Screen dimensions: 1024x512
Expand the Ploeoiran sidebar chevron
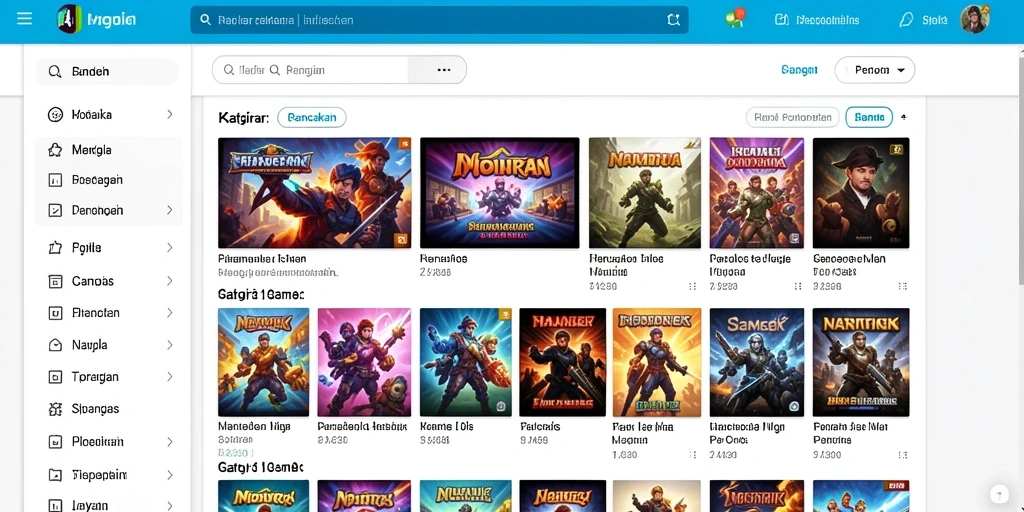point(170,442)
